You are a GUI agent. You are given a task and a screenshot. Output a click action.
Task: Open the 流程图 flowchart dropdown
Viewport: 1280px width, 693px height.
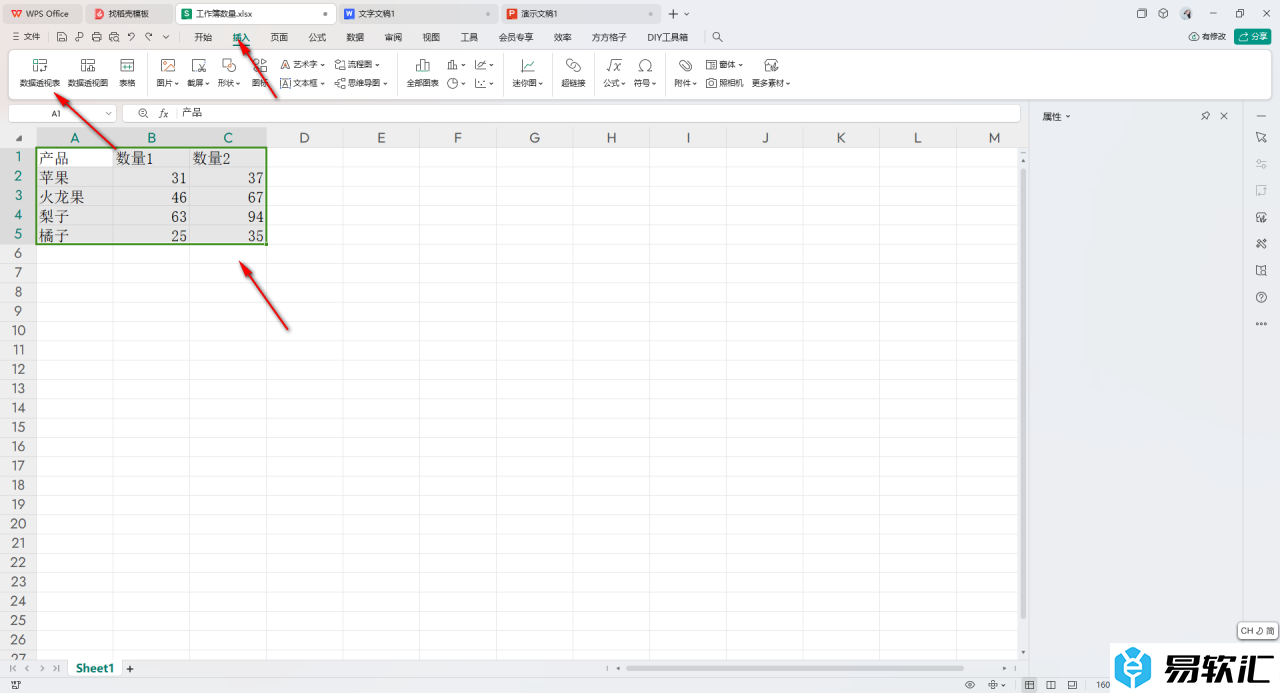pos(357,64)
